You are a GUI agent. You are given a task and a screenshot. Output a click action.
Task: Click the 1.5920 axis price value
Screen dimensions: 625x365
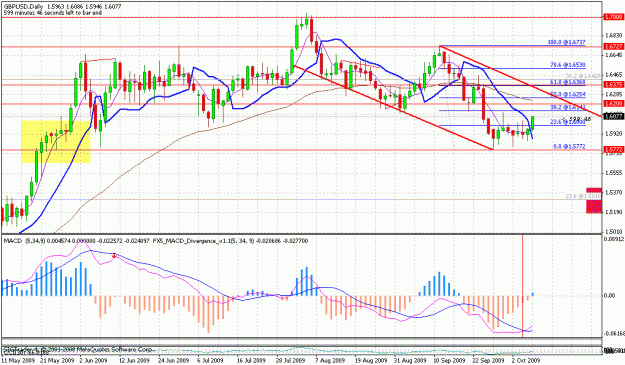pyautogui.click(x=613, y=133)
